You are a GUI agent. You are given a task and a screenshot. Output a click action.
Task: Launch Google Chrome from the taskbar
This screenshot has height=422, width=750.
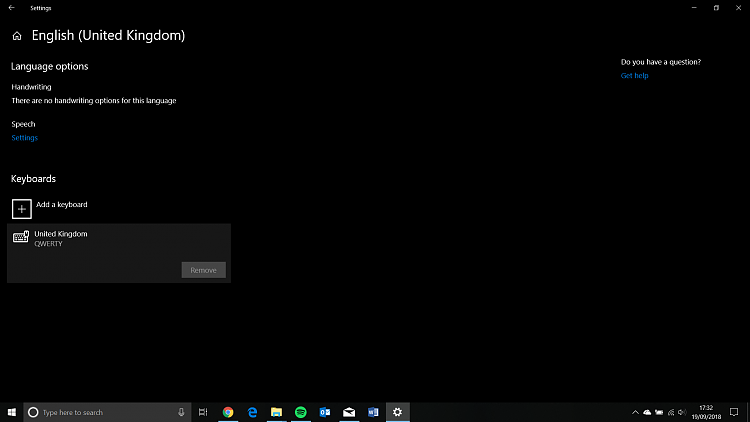tap(228, 412)
